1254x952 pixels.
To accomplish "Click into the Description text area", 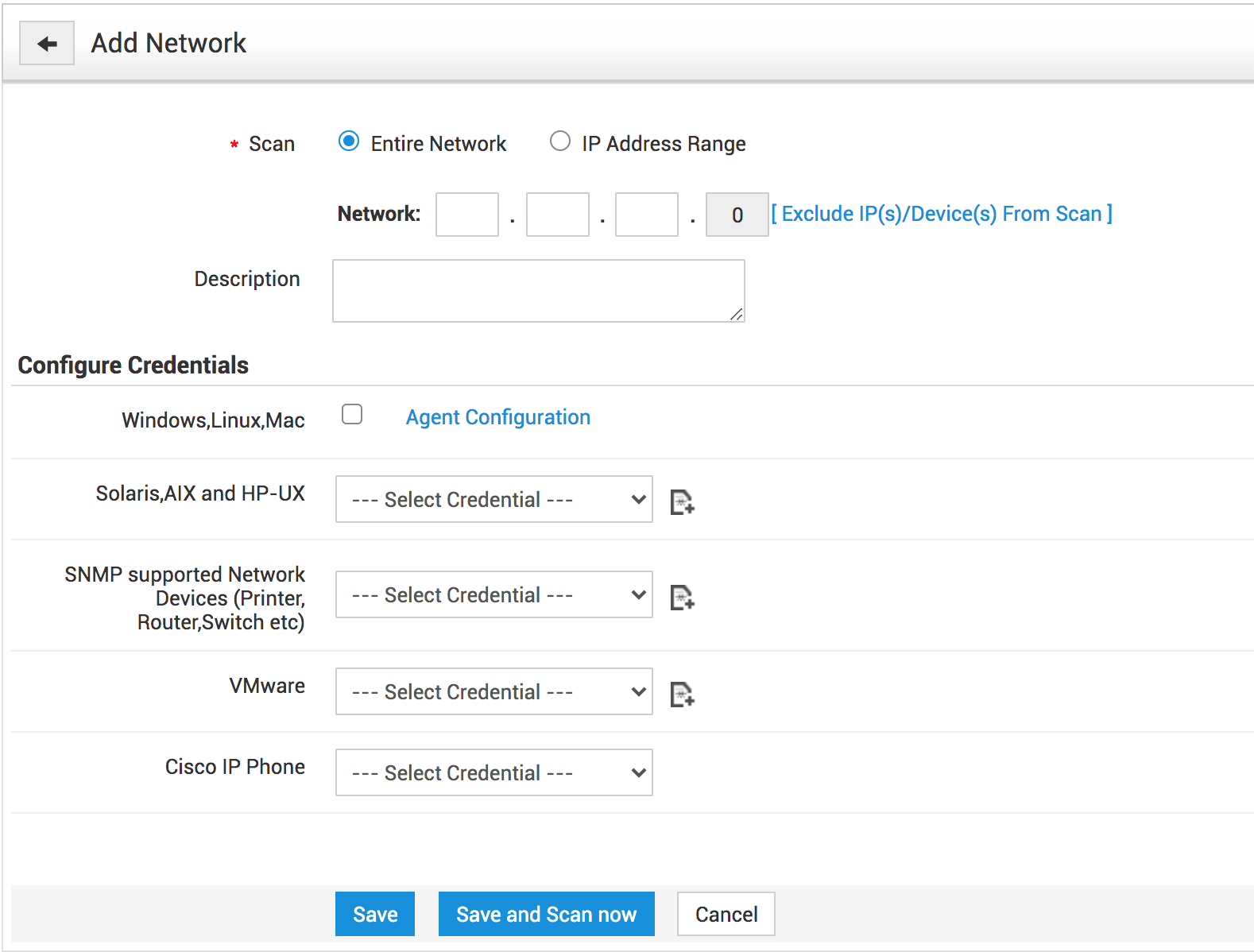I will pos(538,291).
